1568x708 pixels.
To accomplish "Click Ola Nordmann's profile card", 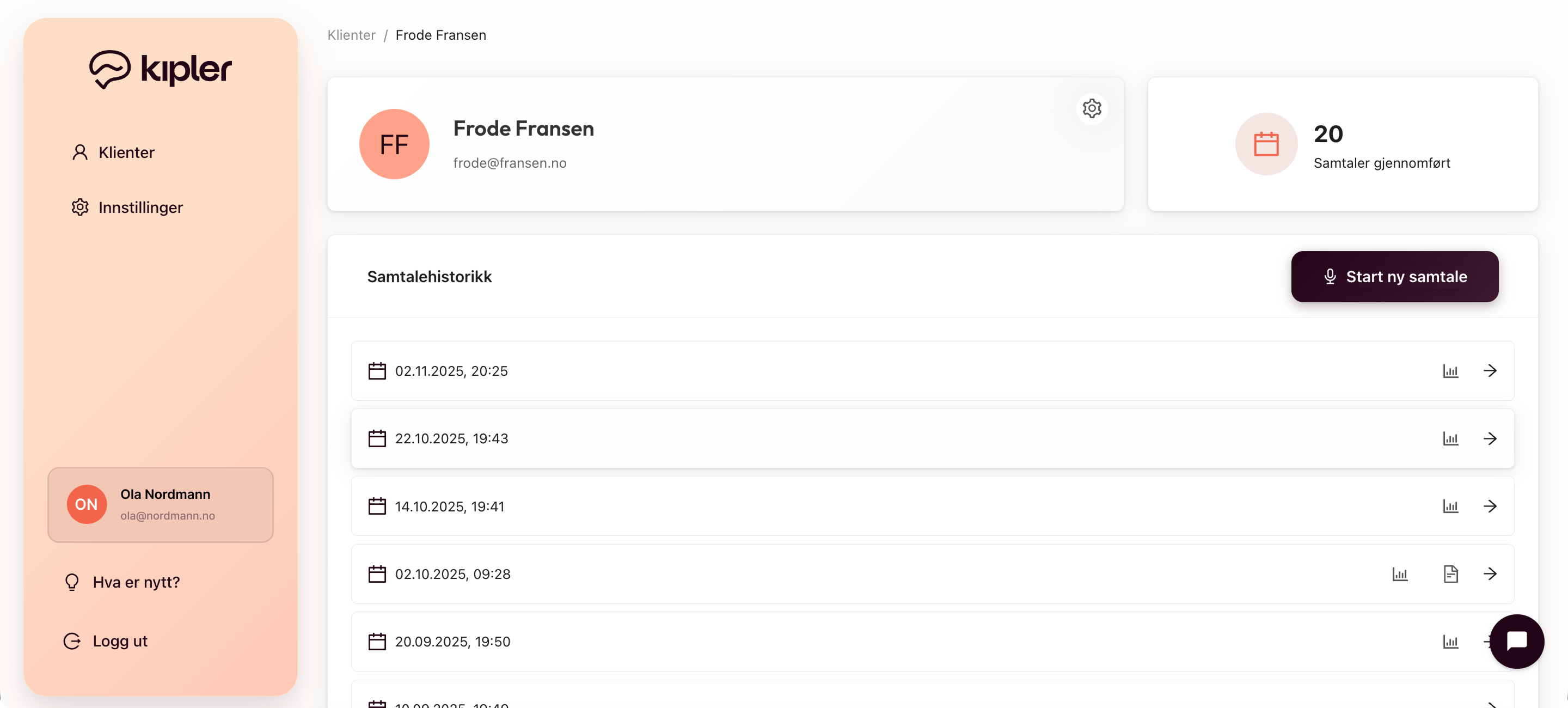I will [x=160, y=504].
